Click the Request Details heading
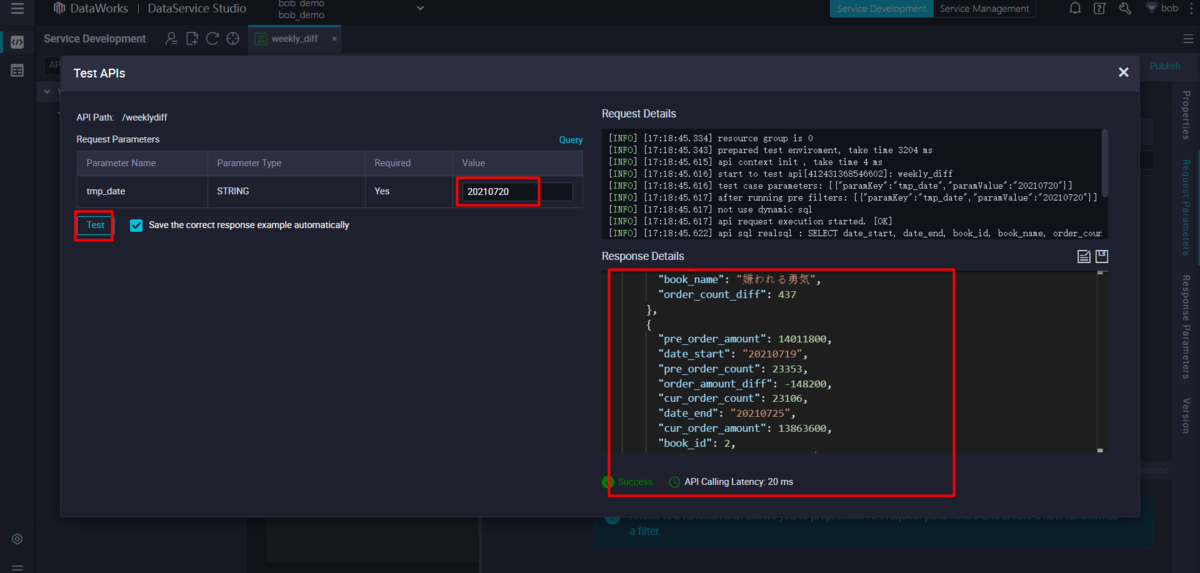 [x=639, y=114]
